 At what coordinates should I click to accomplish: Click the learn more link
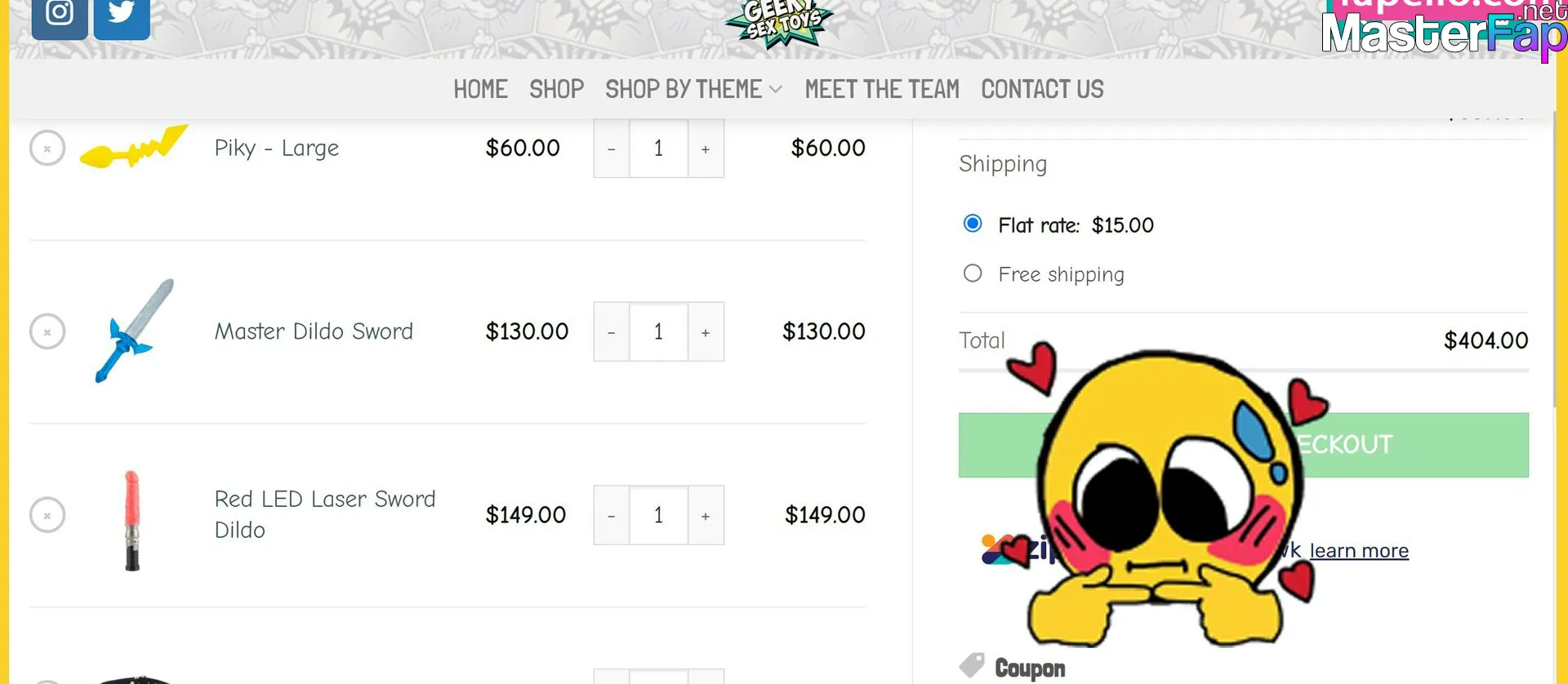[x=1359, y=551]
